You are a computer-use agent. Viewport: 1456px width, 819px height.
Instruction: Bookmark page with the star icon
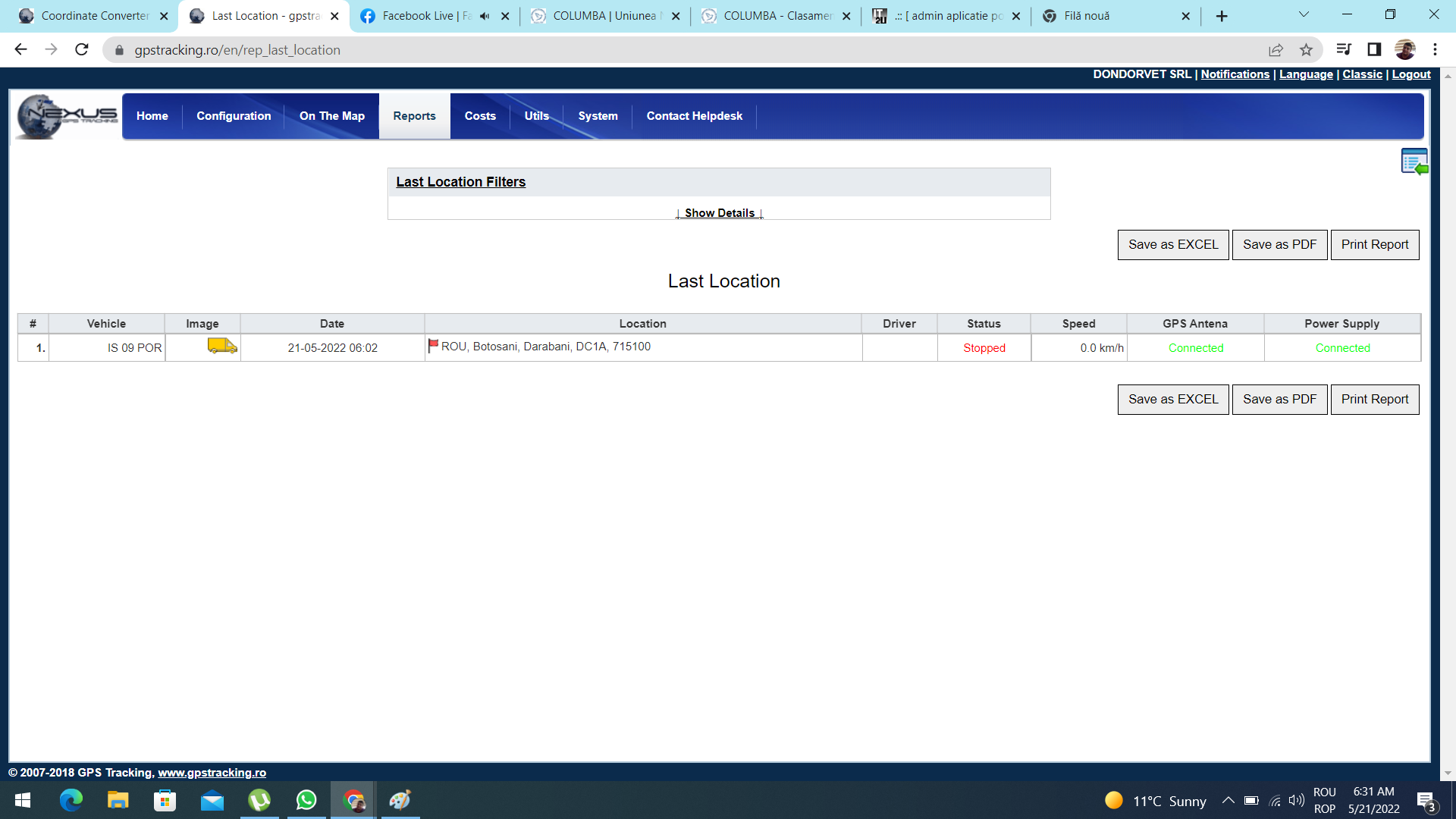(x=1306, y=50)
